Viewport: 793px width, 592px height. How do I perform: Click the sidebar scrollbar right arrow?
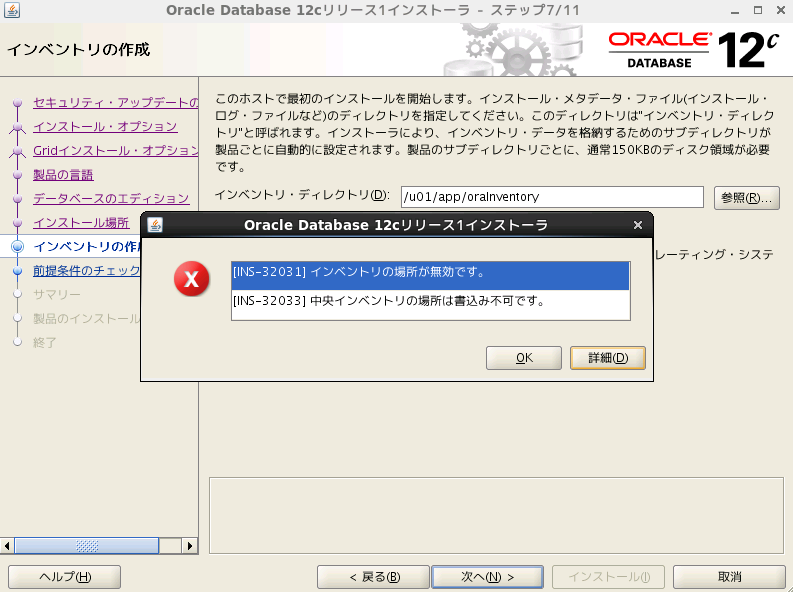190,546
